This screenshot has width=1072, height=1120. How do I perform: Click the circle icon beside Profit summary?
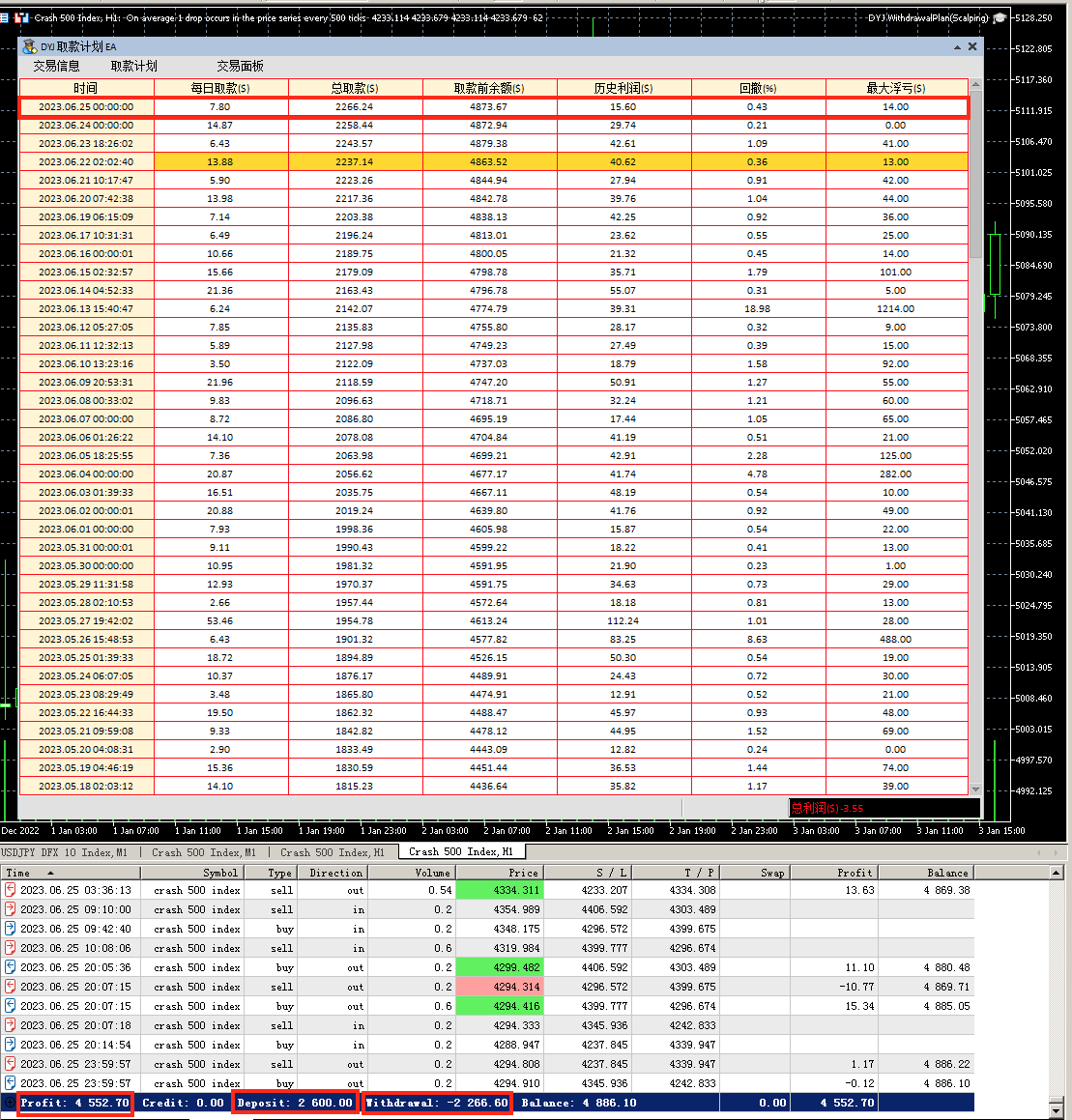click(x=10, y=1103)
